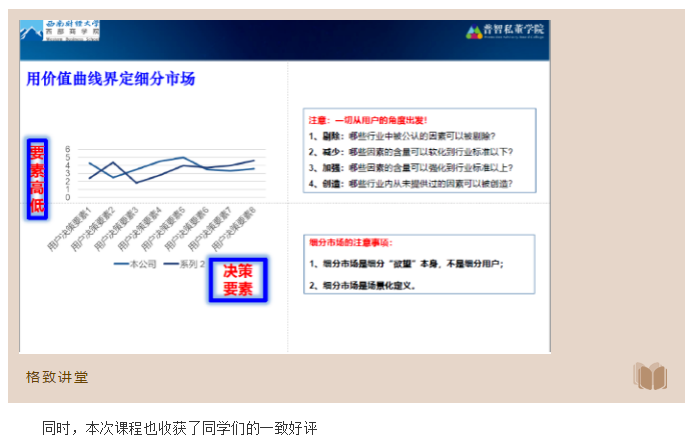Select the 减少 list item
Viewport: 686px width, 438px height.
click(x=417, y=152)
